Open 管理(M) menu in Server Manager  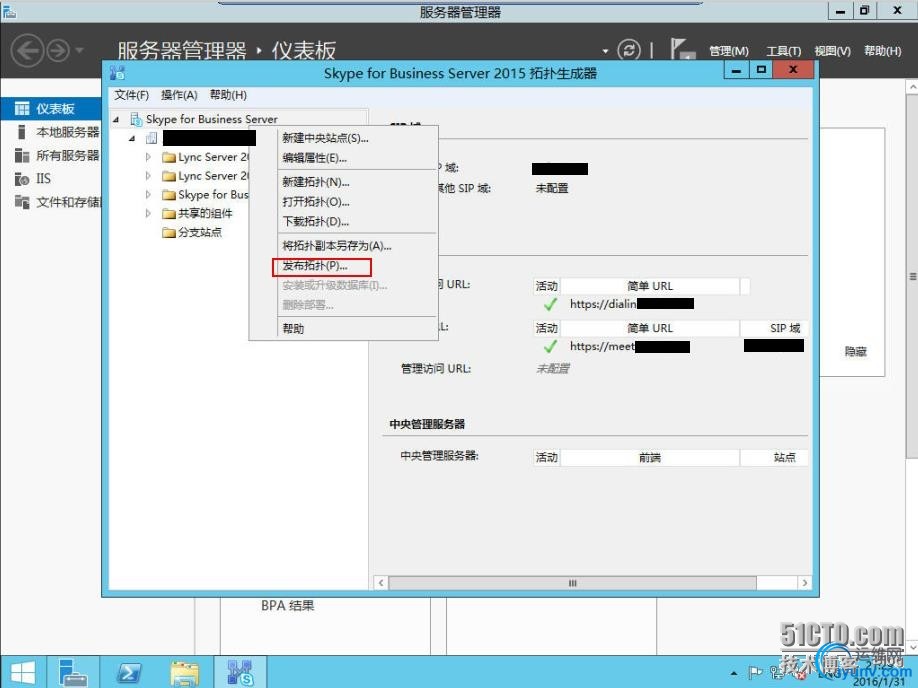coord(729,51)
